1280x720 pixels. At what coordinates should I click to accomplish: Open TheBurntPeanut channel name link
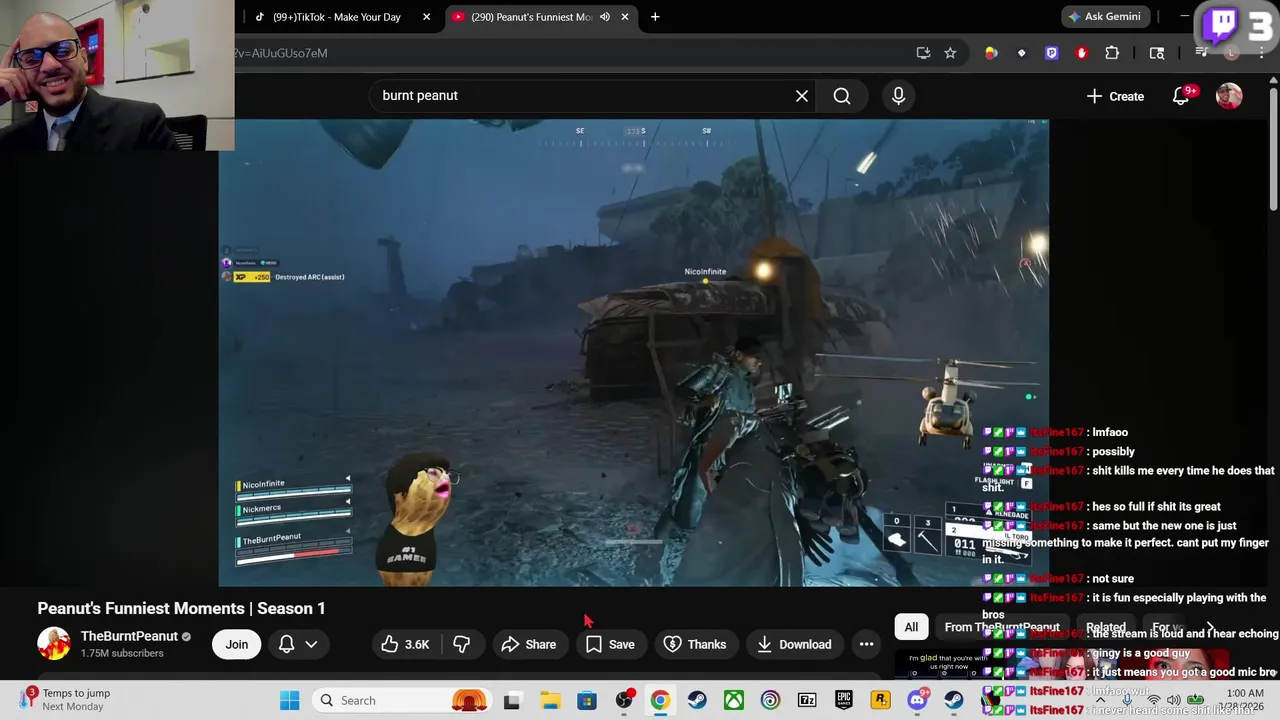pos(129,636)
